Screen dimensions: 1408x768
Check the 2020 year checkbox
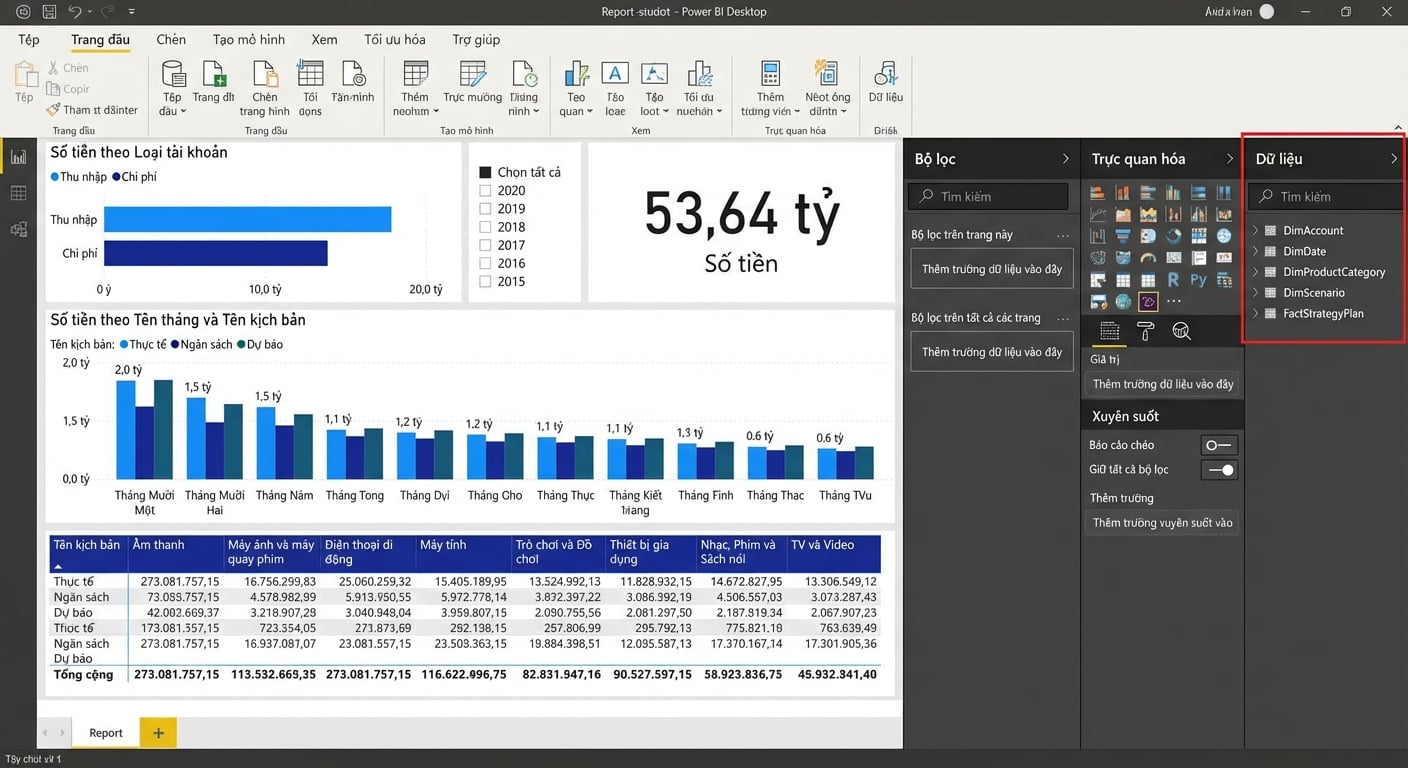point(485,190)
